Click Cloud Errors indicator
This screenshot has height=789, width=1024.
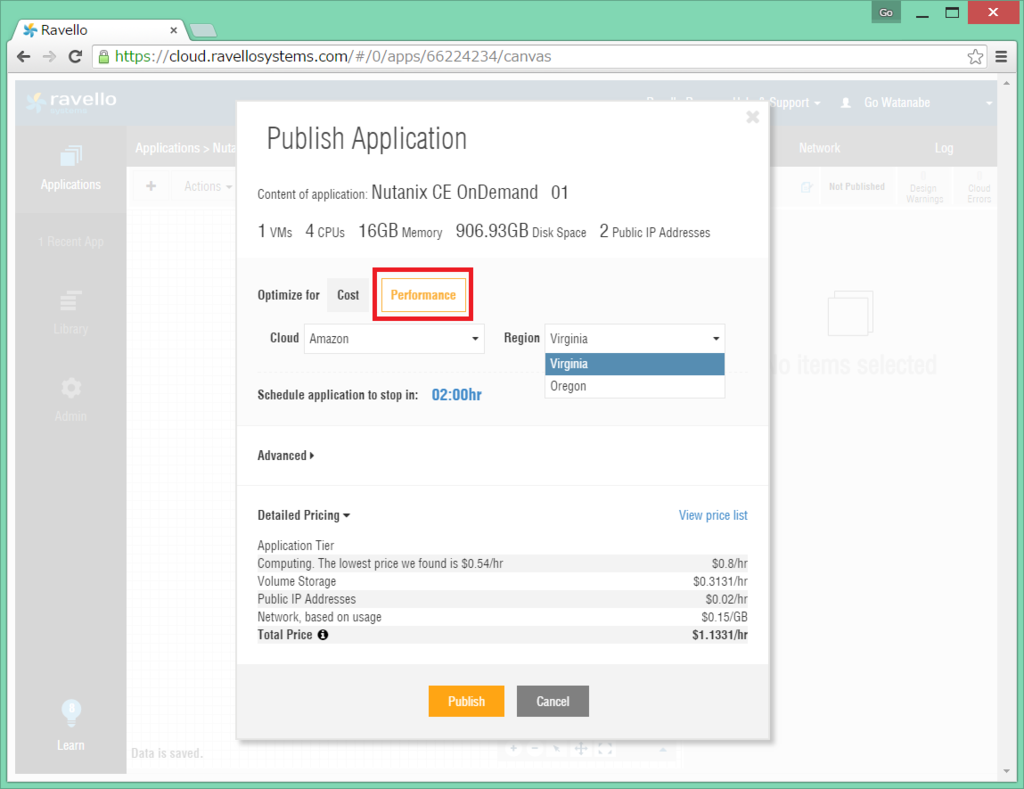(x=979, y=188)
